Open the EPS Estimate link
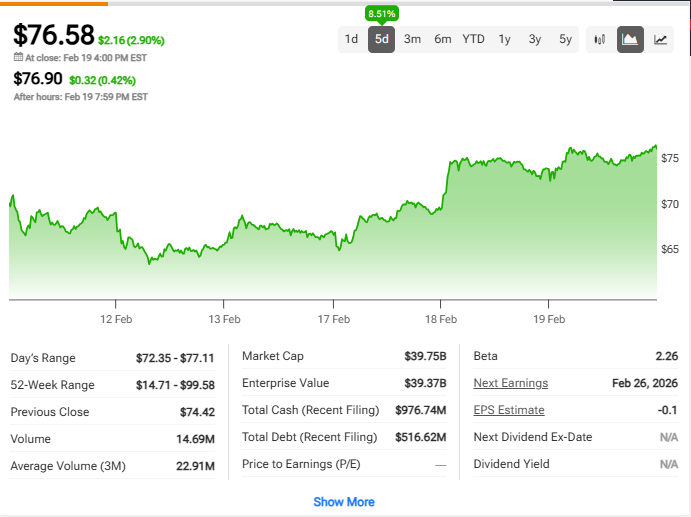This screenshot has height=517, width=691. [x=509, y=410]
